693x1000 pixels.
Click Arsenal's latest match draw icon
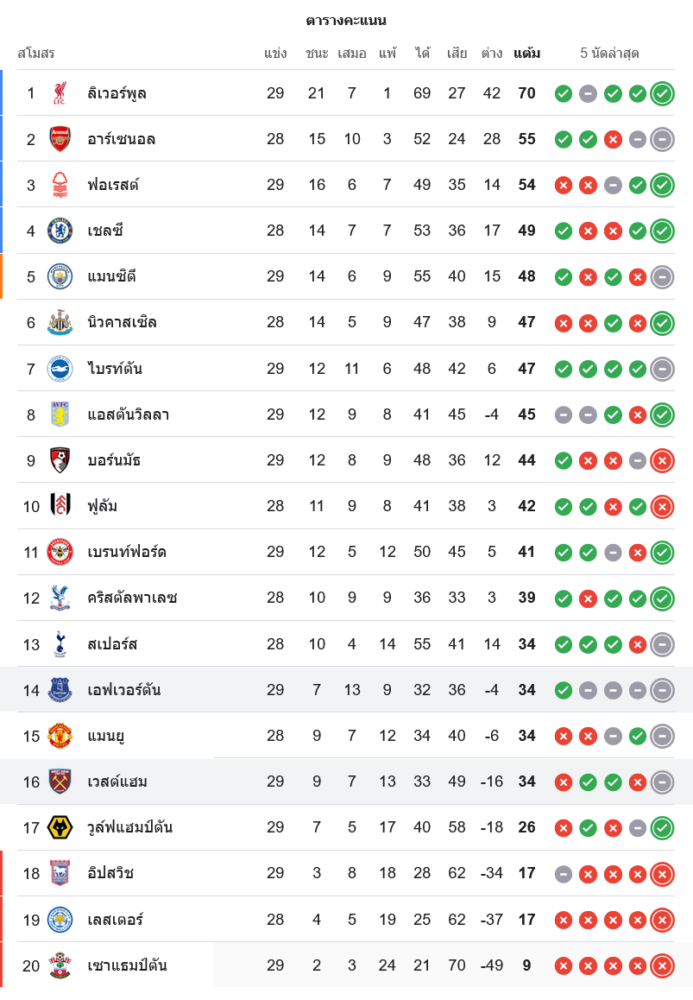(662, 140)
